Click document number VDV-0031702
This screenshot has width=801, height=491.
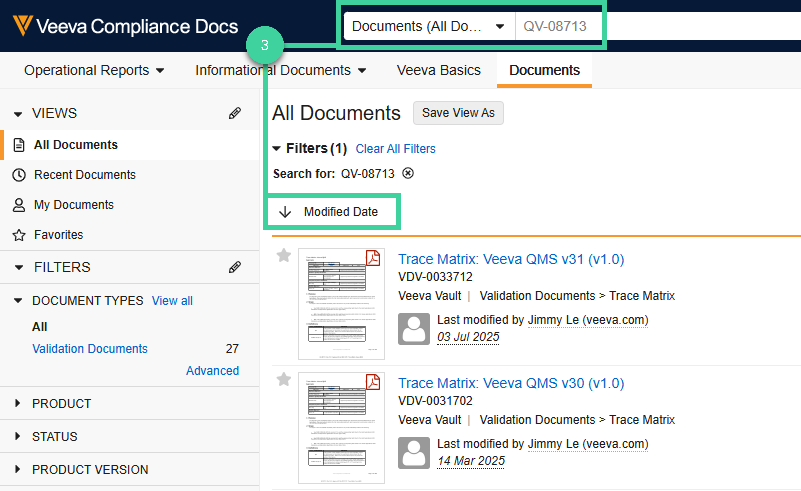(435, 401)
